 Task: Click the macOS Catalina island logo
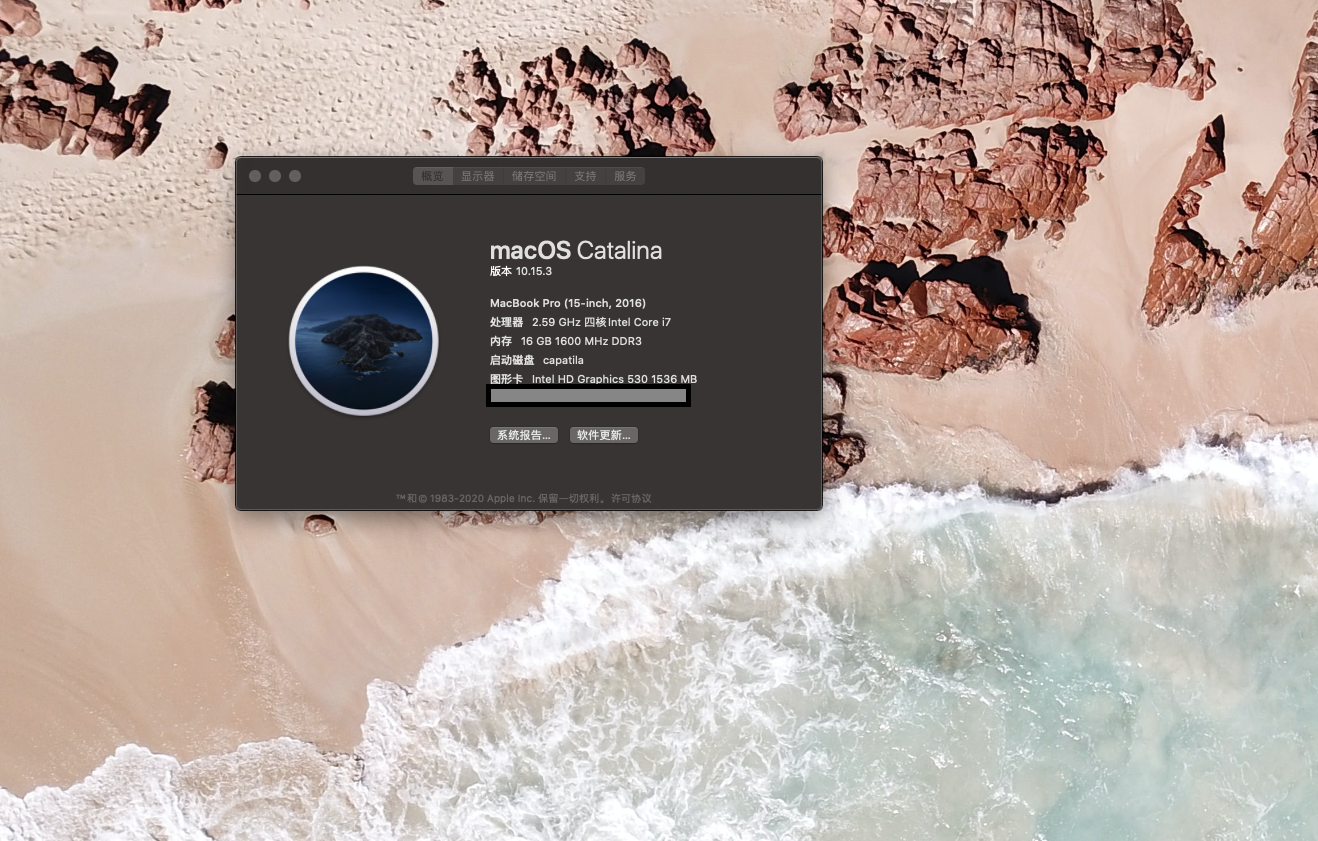[364, 340]
